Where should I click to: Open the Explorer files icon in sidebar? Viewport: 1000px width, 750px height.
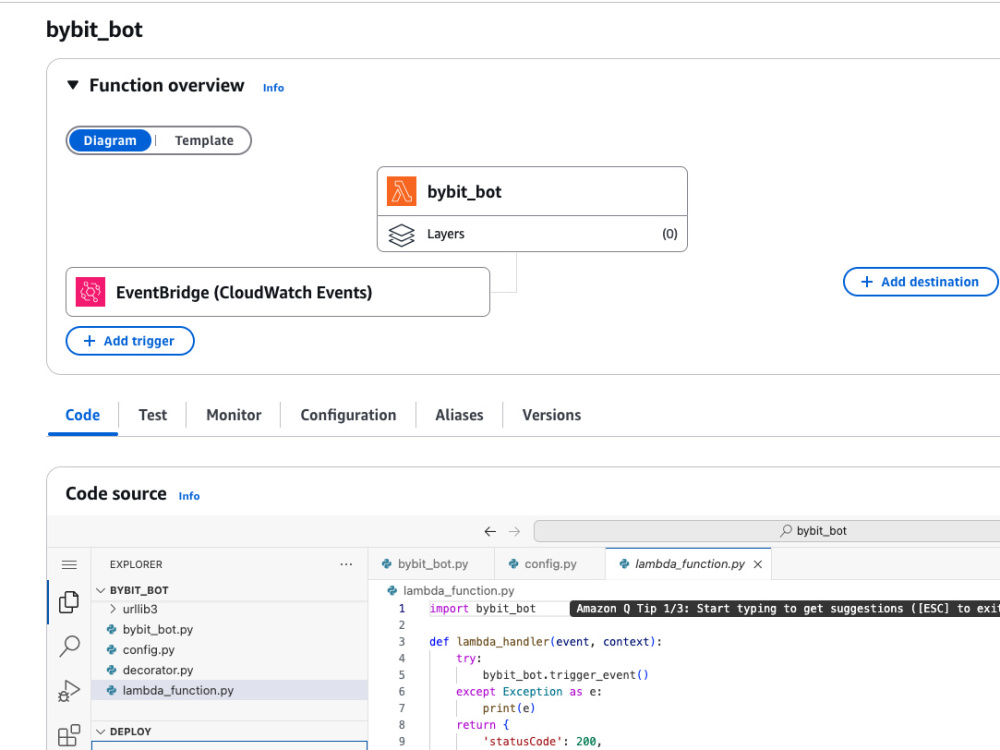click(69, 601)
